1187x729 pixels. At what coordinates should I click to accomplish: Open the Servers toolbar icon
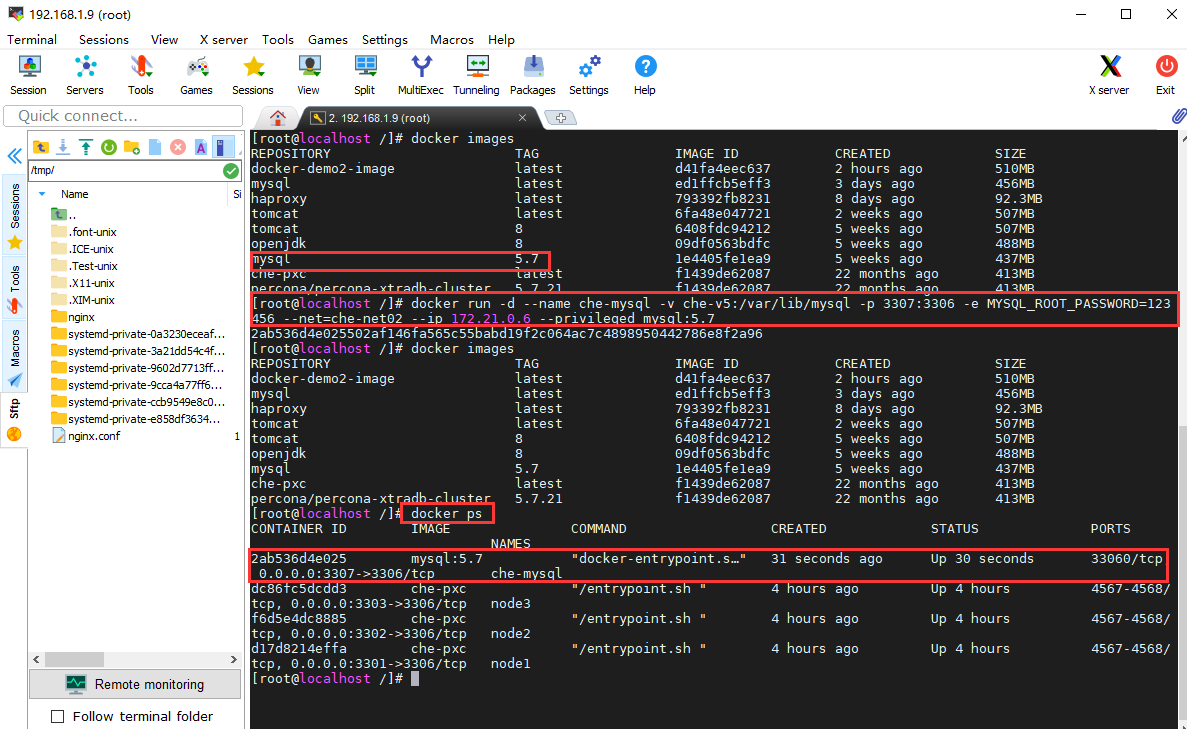(x=85, y=75)
